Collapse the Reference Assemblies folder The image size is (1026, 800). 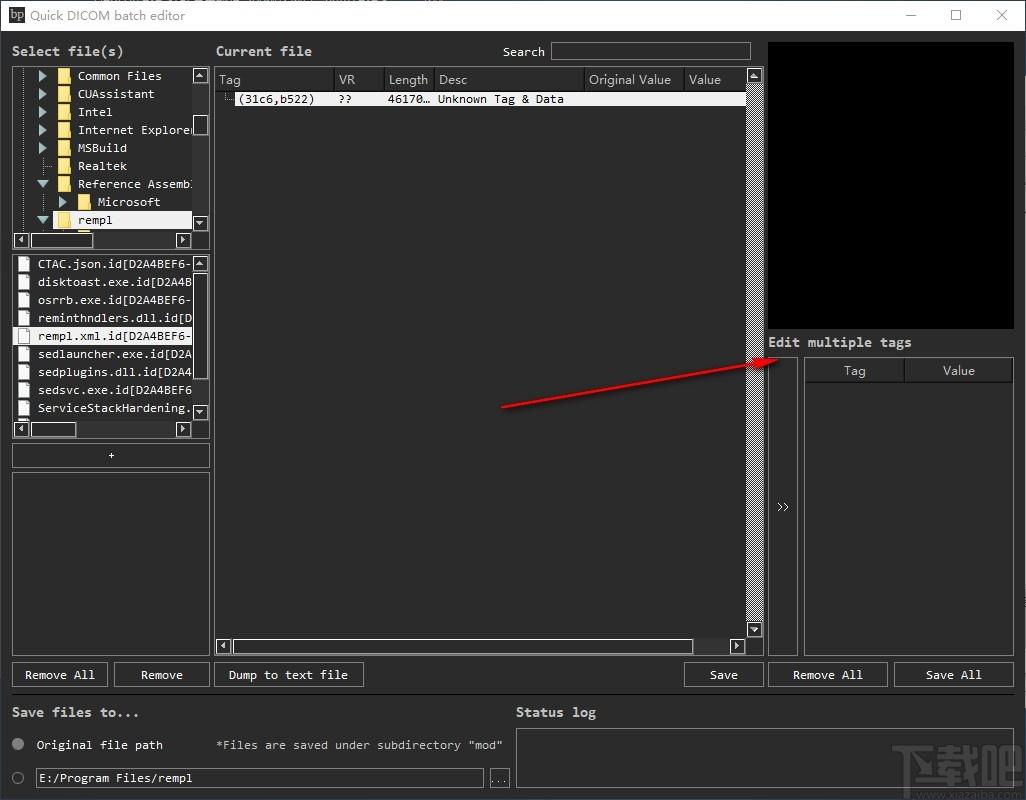(x=43, y=184)
